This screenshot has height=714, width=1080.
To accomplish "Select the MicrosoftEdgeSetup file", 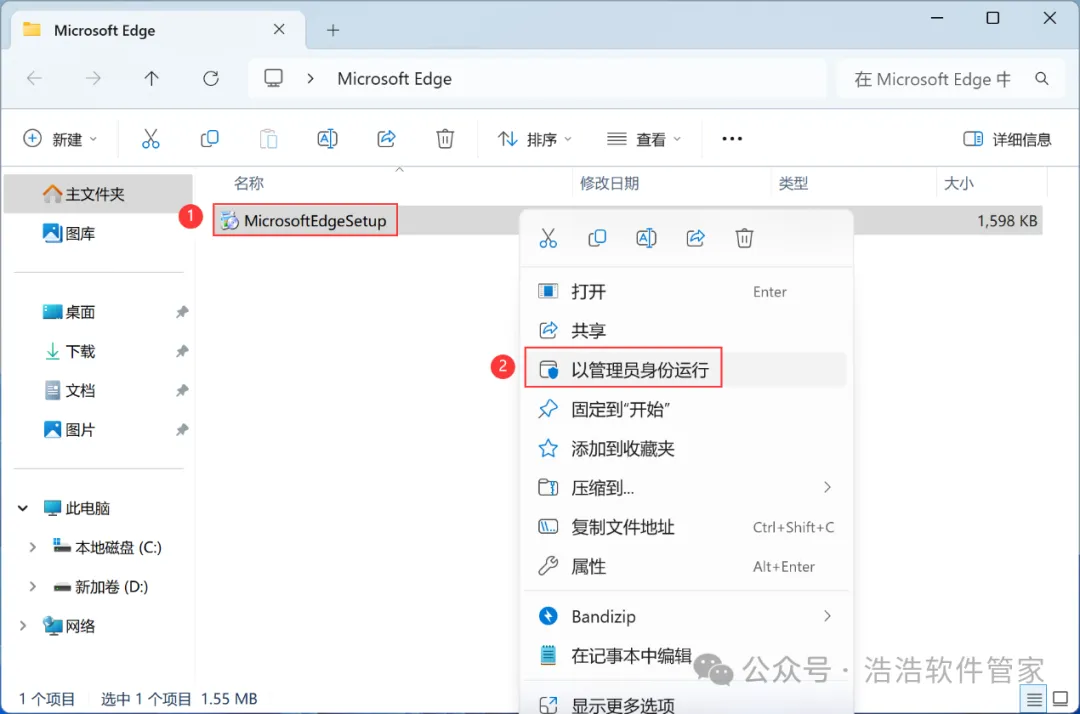I will pos(305,220).
